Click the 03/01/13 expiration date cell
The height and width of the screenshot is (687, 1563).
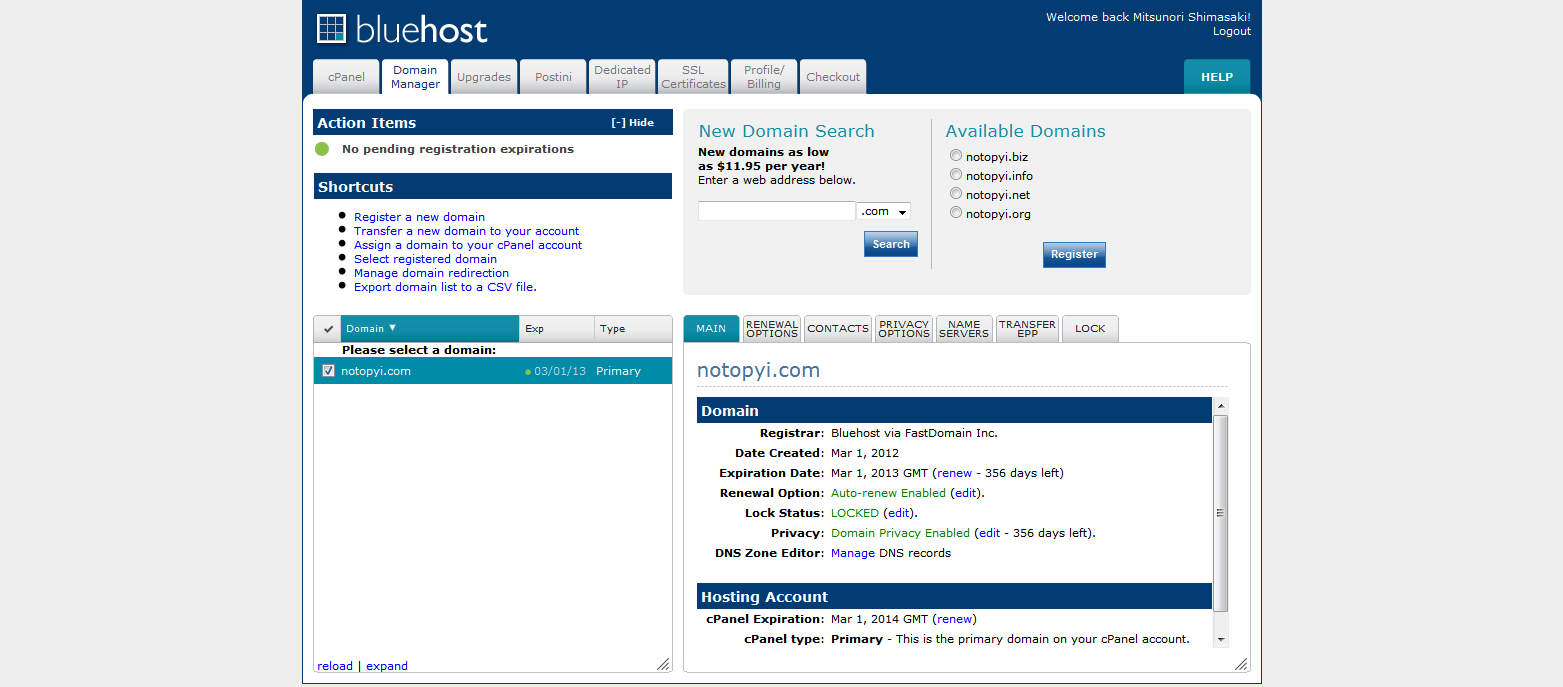[560, 371]
